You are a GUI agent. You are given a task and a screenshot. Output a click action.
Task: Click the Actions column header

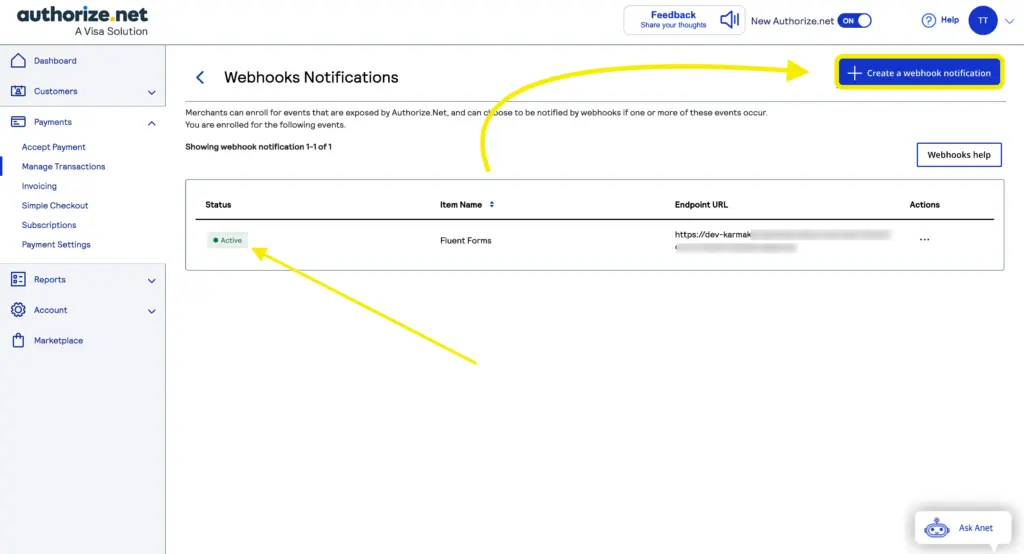[924, 204]
